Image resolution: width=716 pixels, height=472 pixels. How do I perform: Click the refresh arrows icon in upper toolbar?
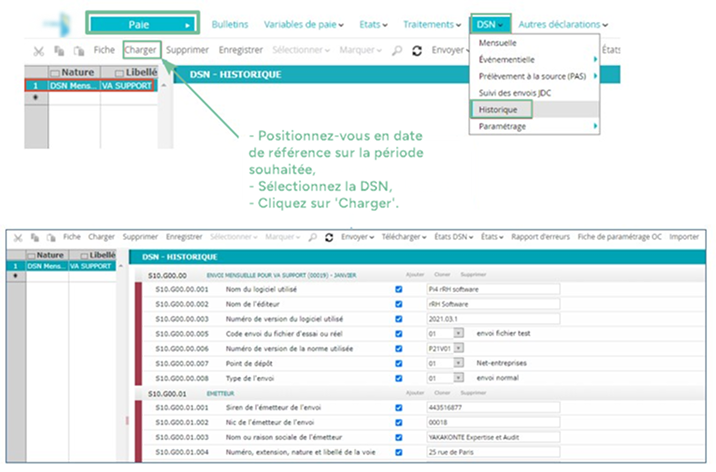pyautogui.click(x=416, y=49)
